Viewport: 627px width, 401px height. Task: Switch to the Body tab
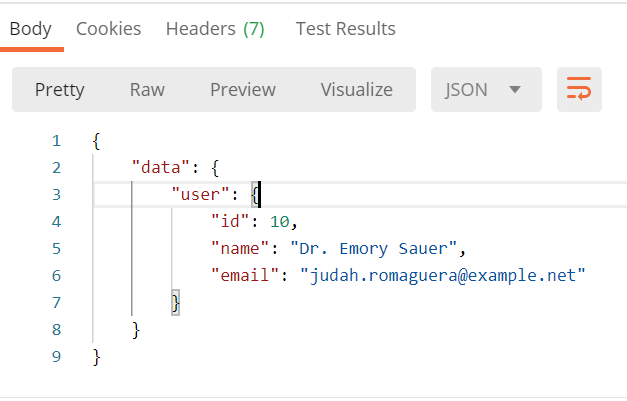tap(31, 29)
